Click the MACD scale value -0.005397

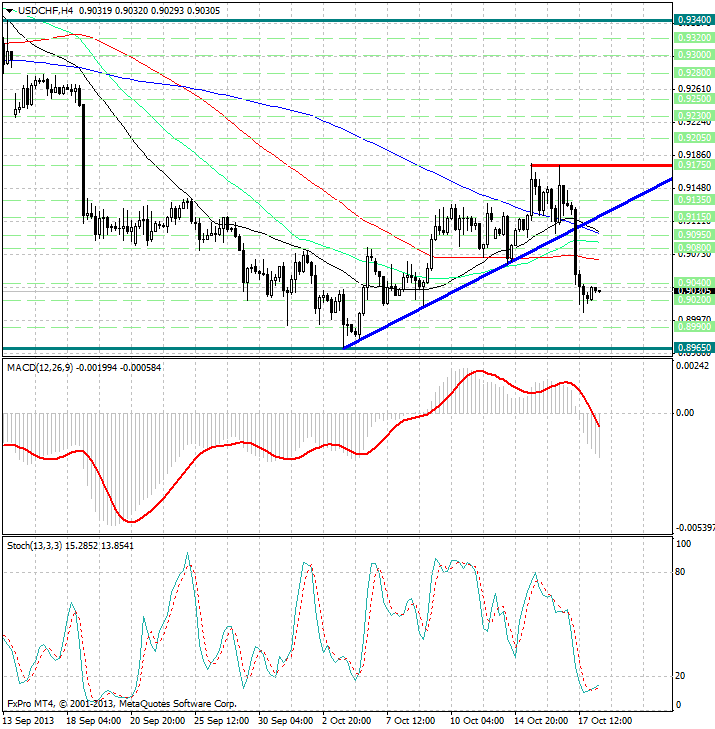click(x=695, y=528)
